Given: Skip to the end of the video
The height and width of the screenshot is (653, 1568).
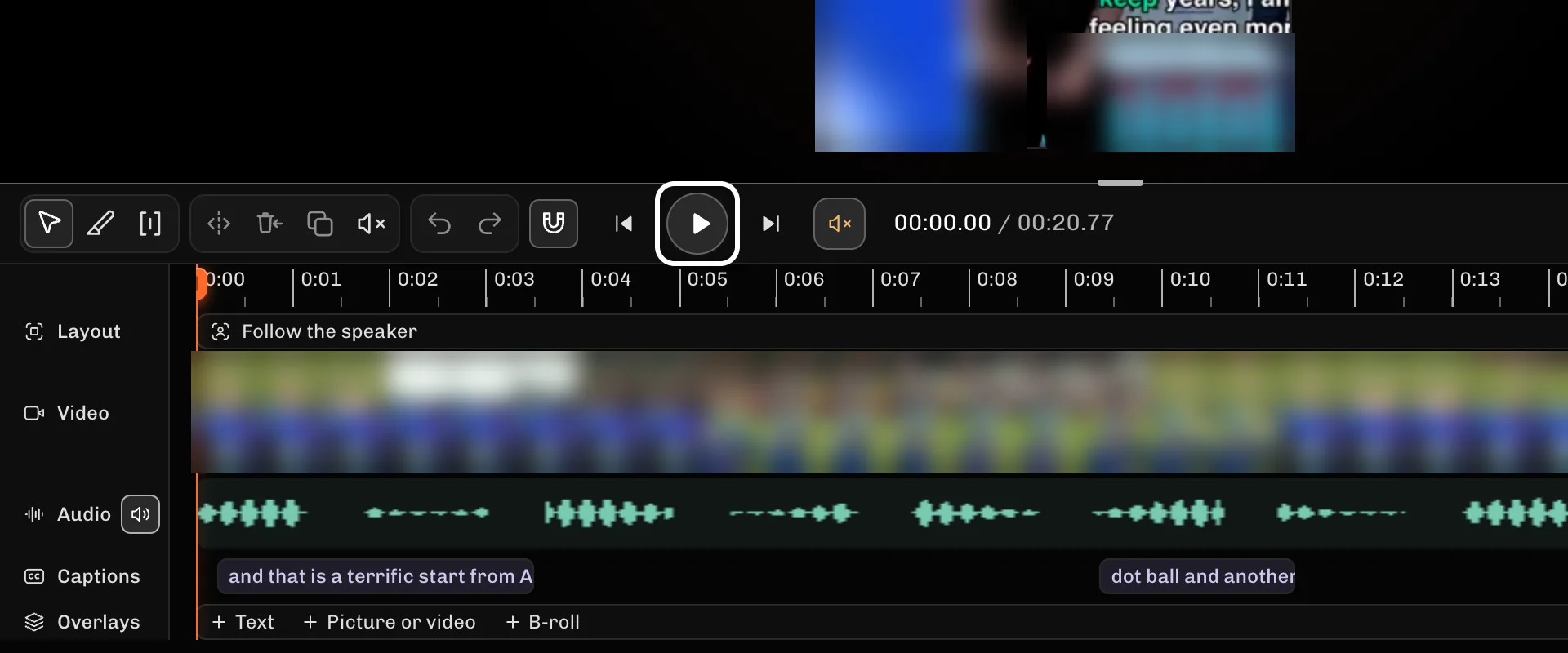Looking at the screenshot, I should click(771, 223).
